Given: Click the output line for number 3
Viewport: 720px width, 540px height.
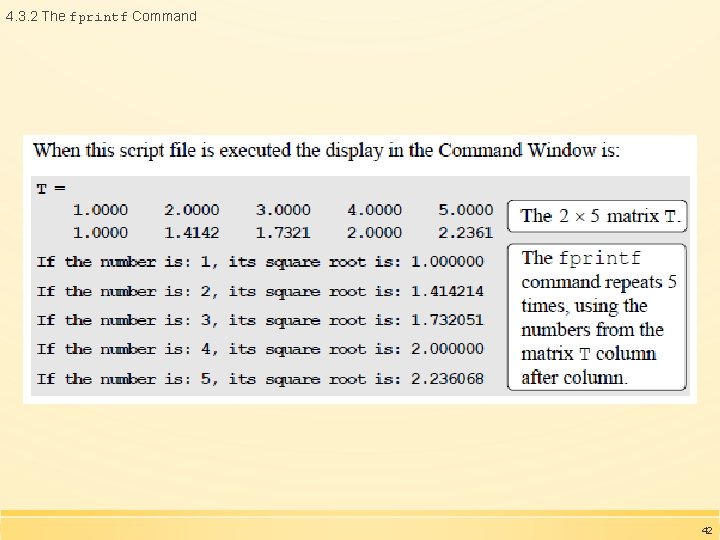Looking at the screenshot, I should (260, 320).
